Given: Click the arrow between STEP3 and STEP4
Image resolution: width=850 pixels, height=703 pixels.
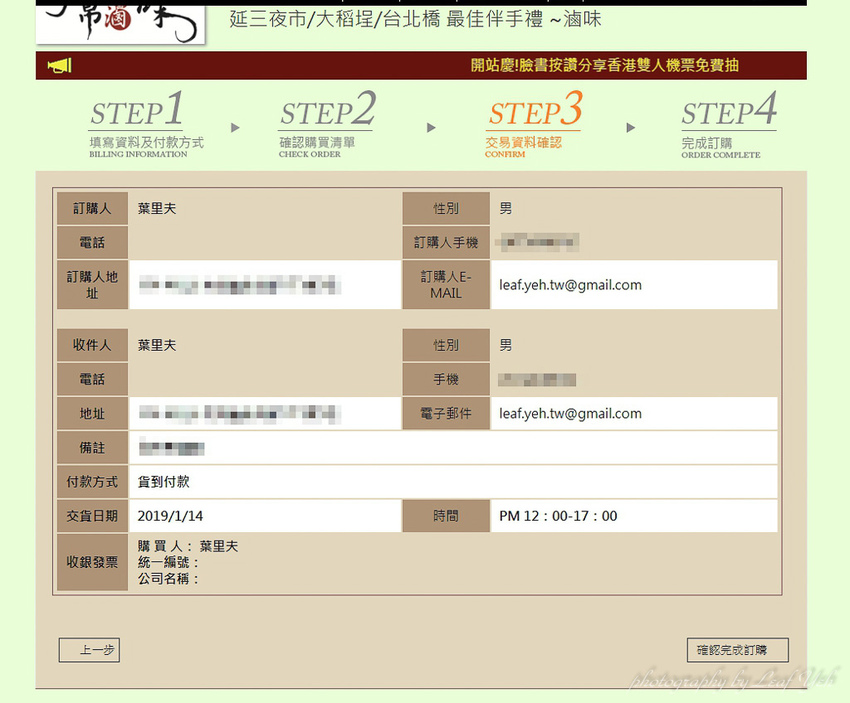Looking at the screenshot, I should [628, 128].
